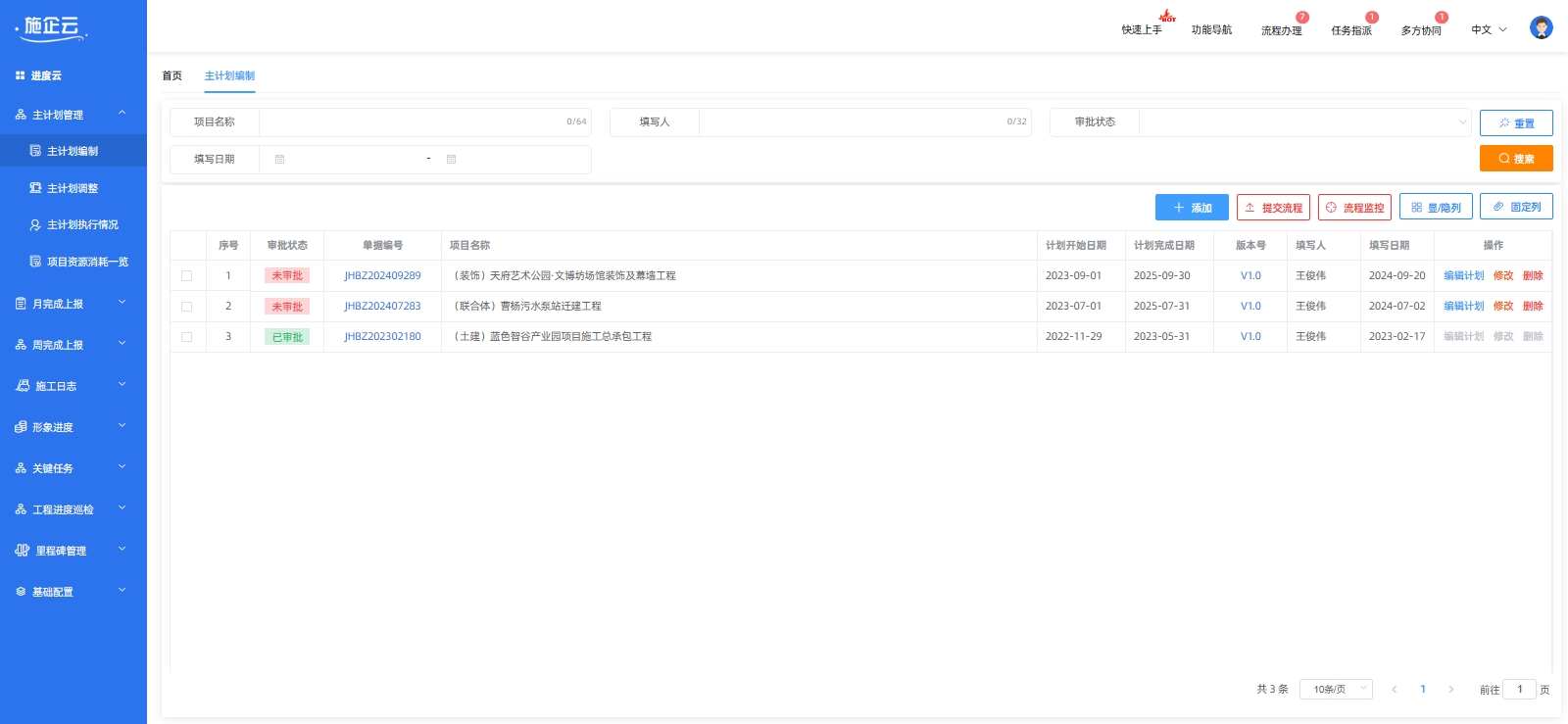This screenshot has width=1568, height=724.
Task: Click the 主计划执行情况 person icon
Action: [35, 224]
